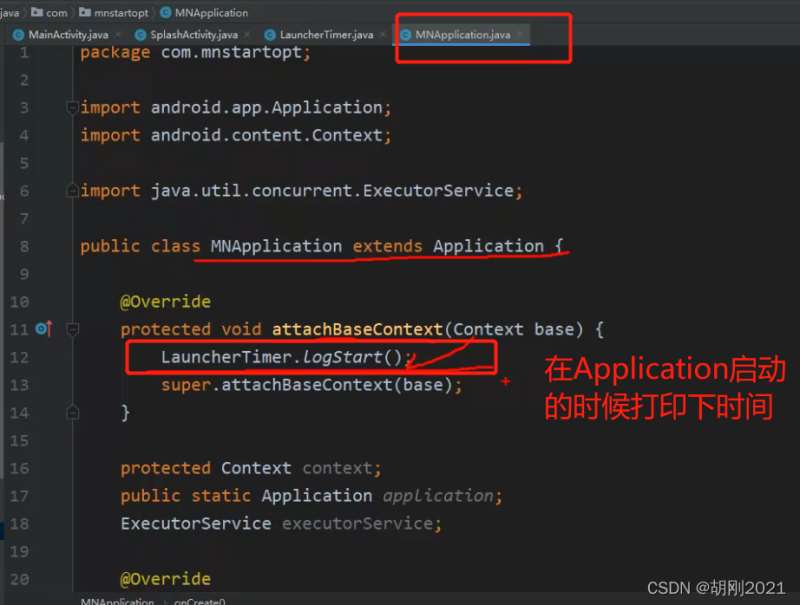Collapse the attachBaseContext method fold at line 11
Screen dimensions: 800x605
[72, 330]
